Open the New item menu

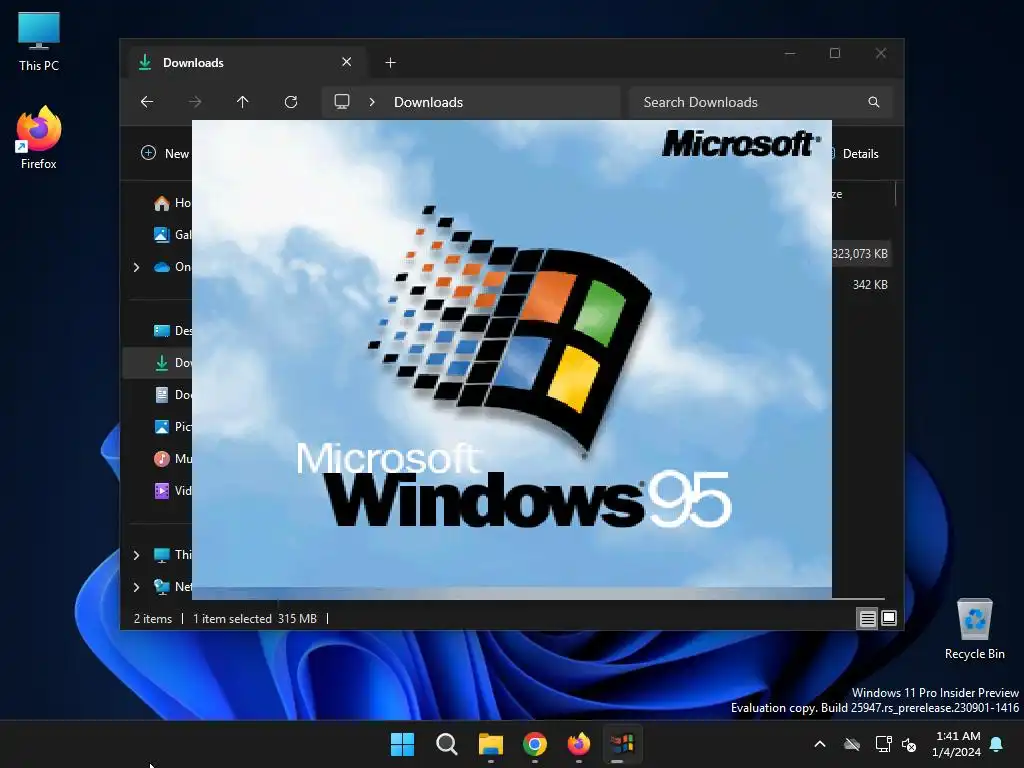[x=165, y=153]
